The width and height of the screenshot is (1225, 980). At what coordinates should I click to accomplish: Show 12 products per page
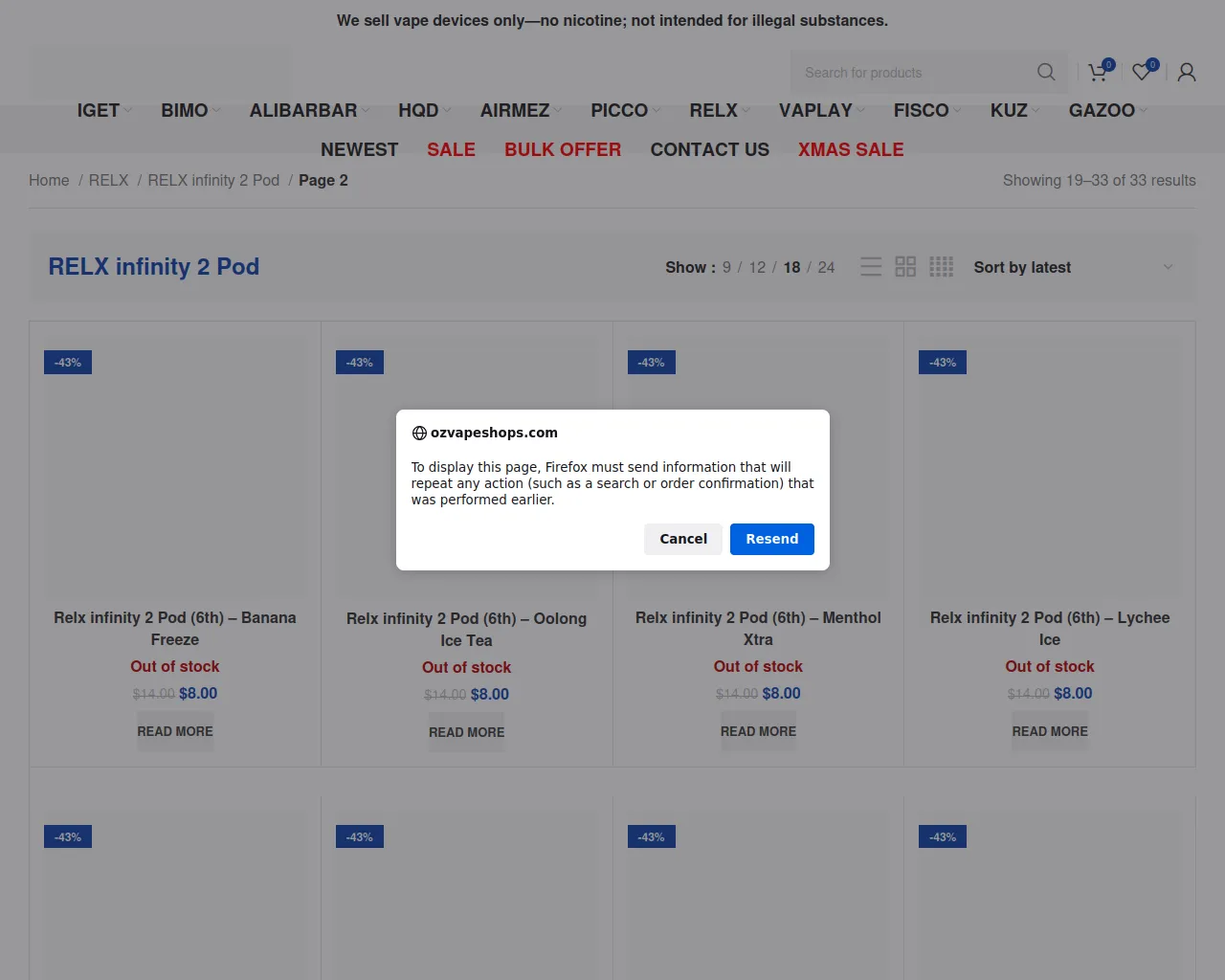click(757, 267)
